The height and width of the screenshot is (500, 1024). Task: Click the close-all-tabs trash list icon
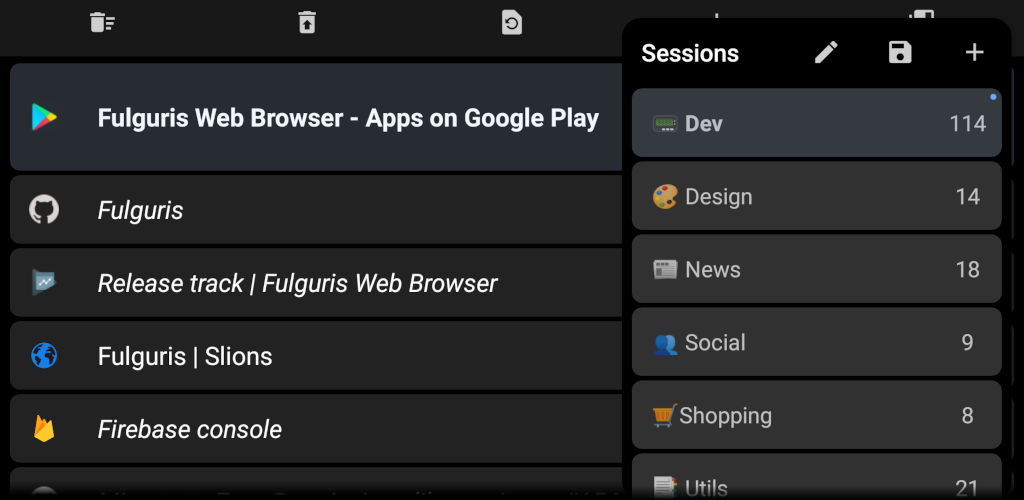(x=103, y=23)
